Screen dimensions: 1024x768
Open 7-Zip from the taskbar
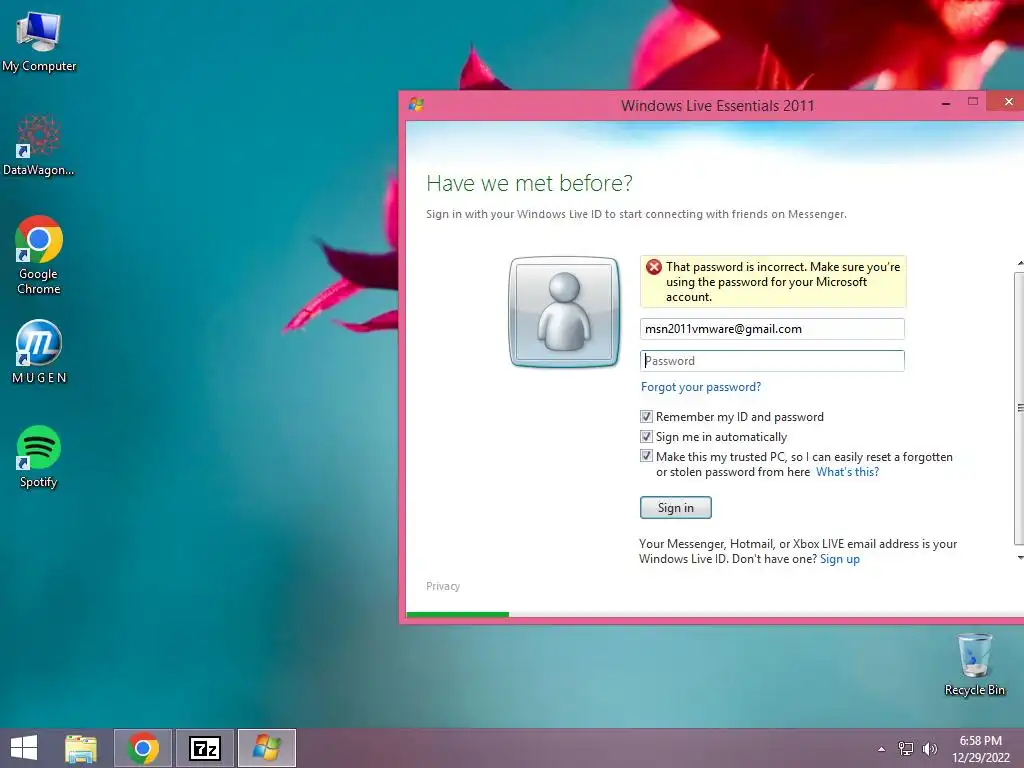click(204, 748)
